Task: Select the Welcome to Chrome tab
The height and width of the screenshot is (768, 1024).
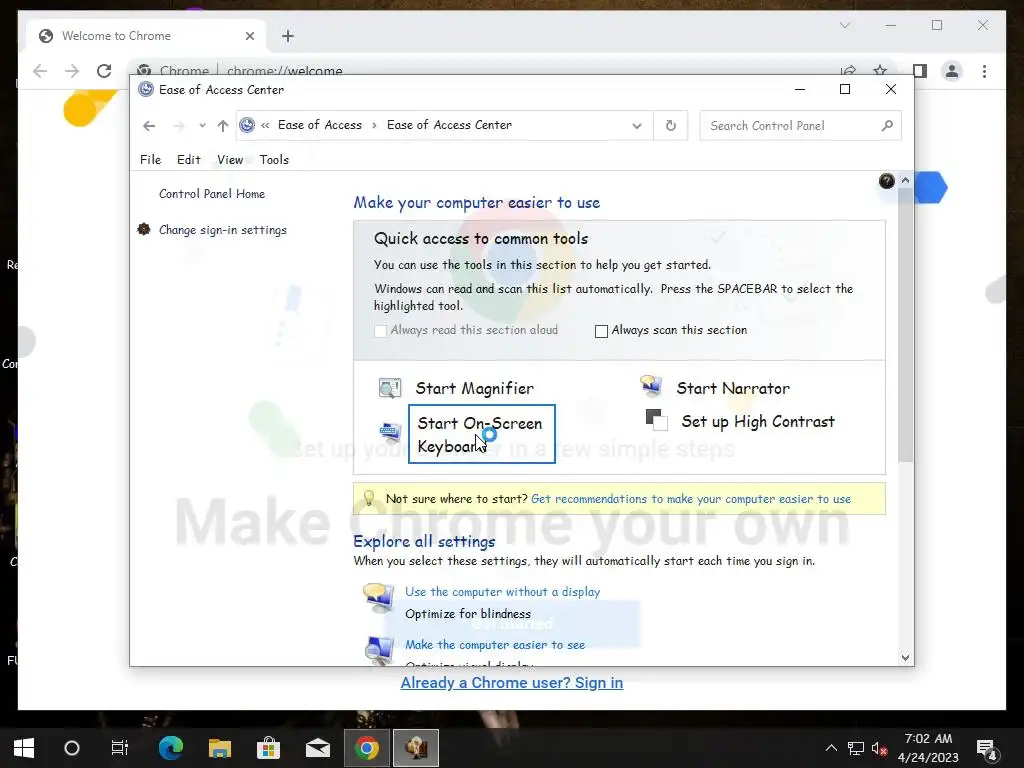Action: (146, 36)
